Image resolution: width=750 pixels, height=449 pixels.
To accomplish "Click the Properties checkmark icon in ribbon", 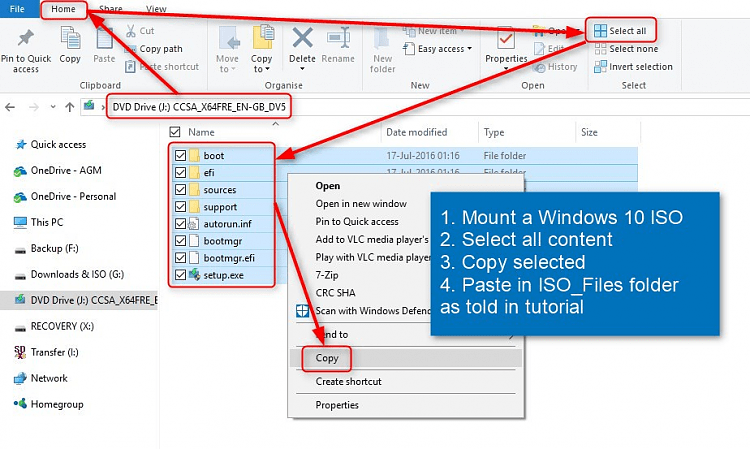I will (506, 39).
